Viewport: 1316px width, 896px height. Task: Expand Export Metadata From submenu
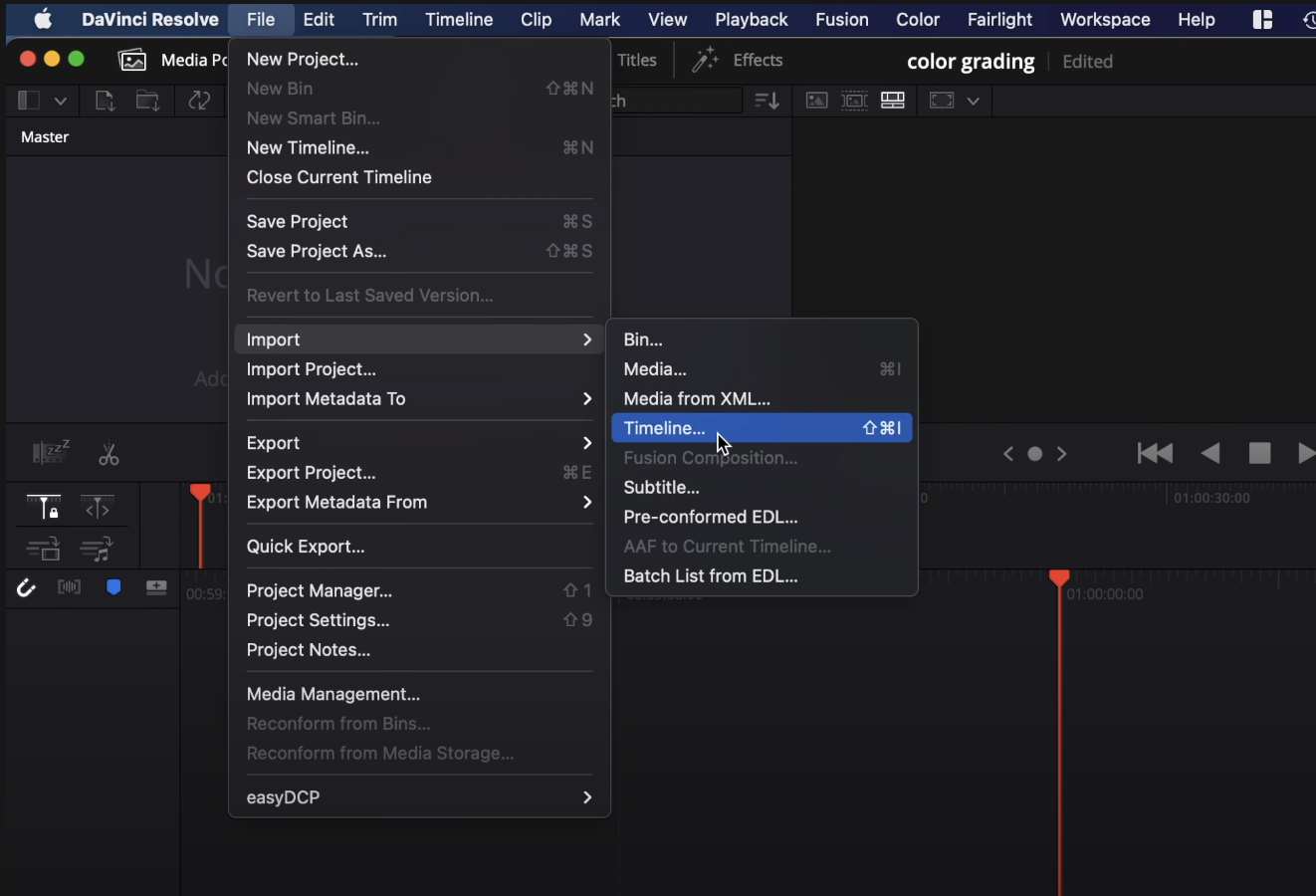click(419, 502)
